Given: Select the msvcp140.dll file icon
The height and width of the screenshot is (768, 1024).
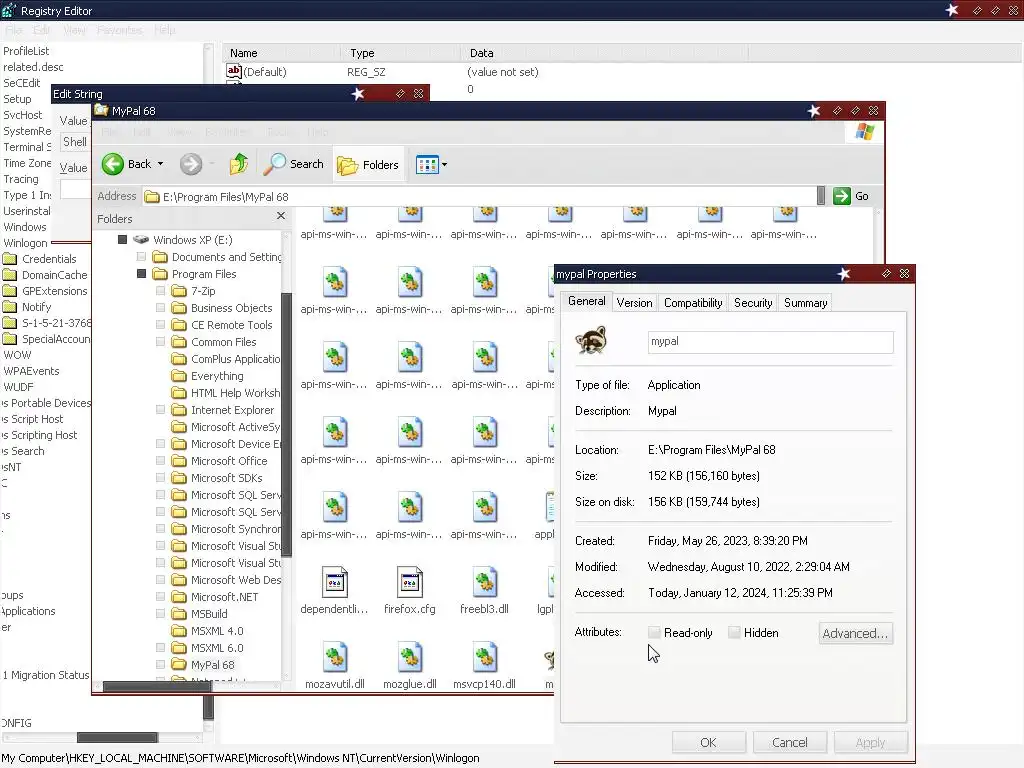Looking at the screenshot, I should pyautogui.click(x=485, y=657).
